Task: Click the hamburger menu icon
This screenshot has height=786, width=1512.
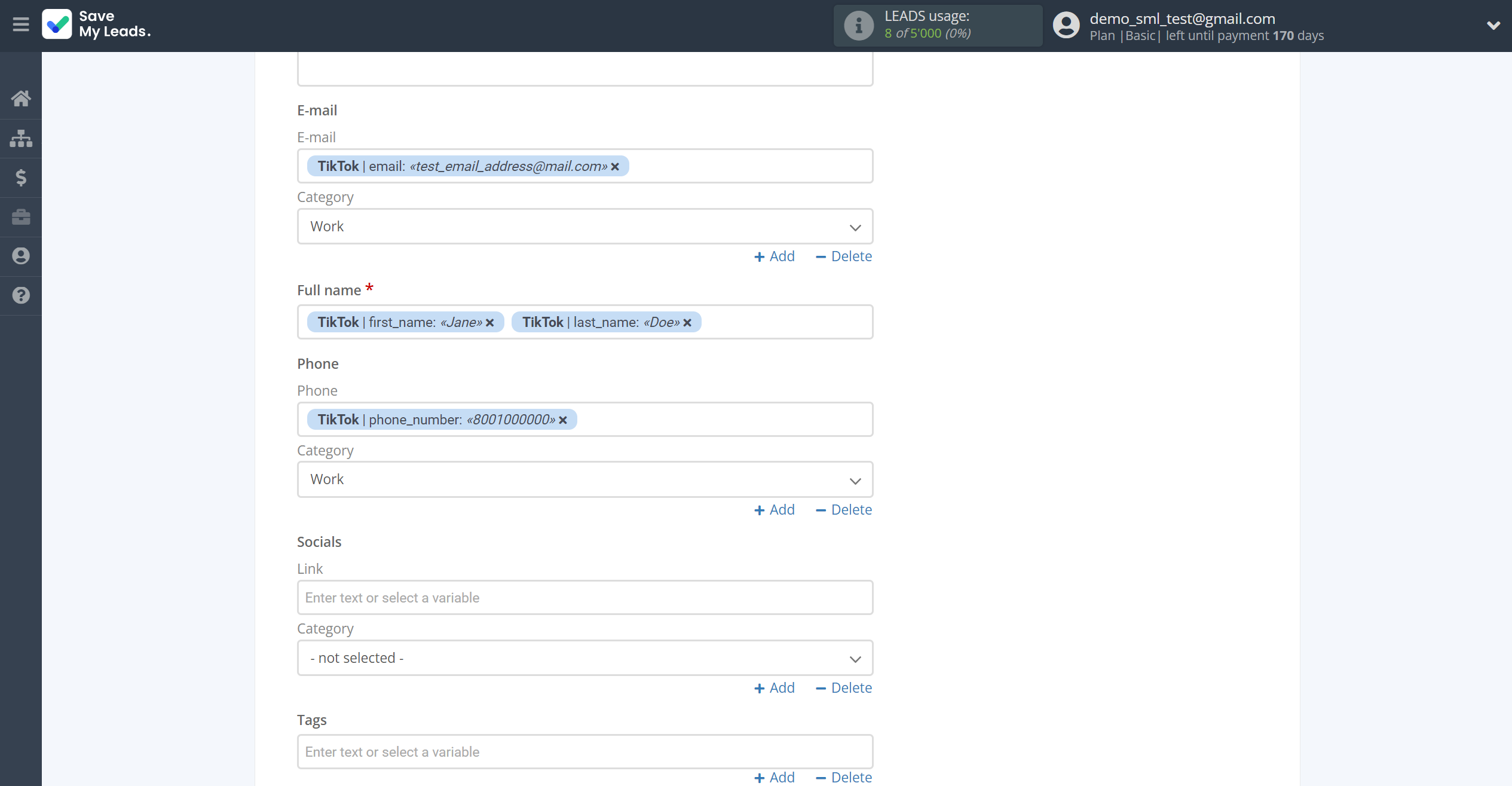Action: click(x=21, y=24)
